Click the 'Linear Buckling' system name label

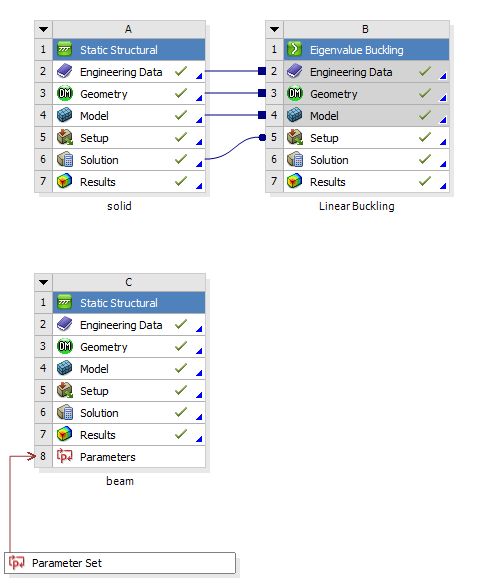pyautogui.click(x=357, y=206)
